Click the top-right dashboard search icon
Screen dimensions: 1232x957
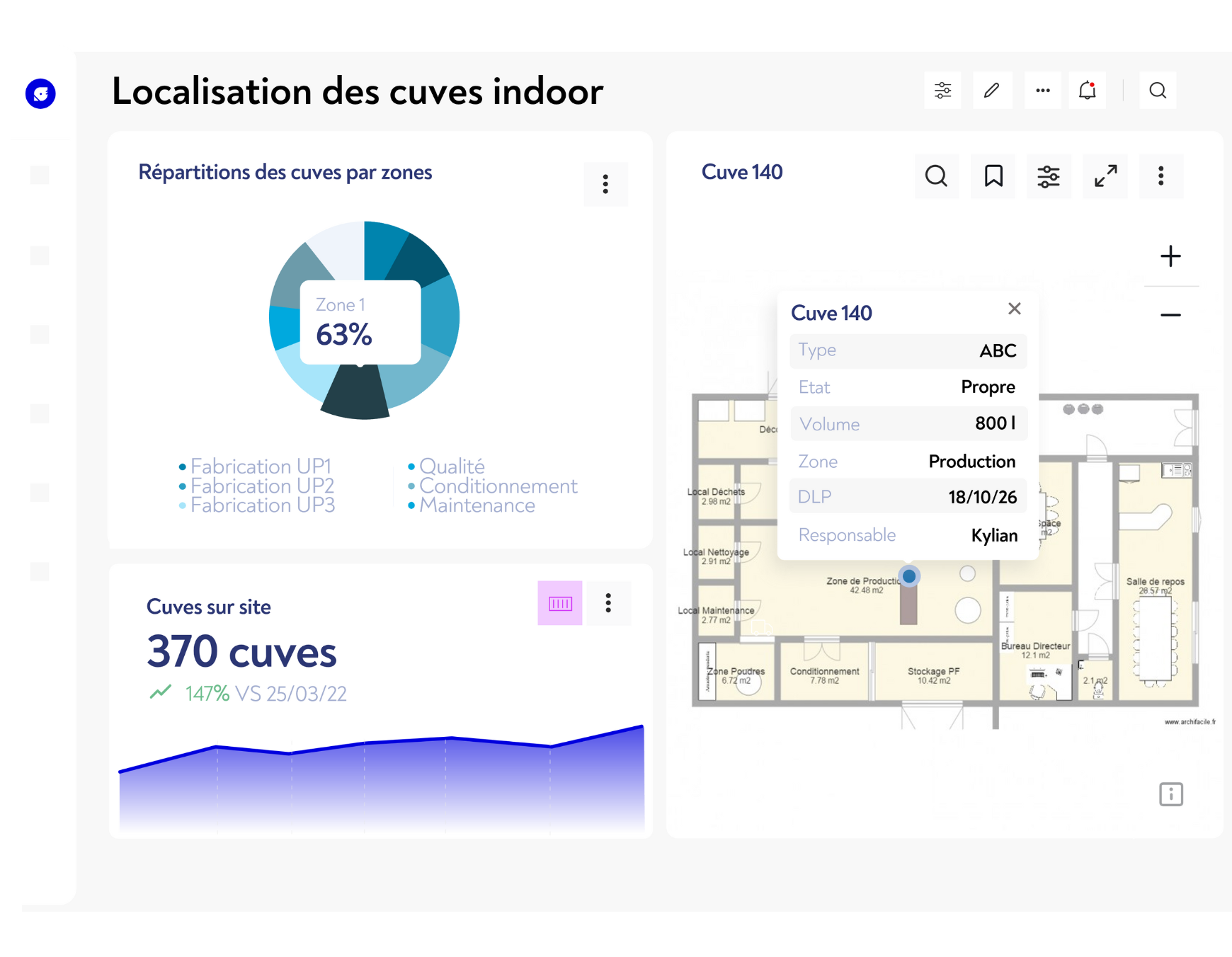[1158, 91]
